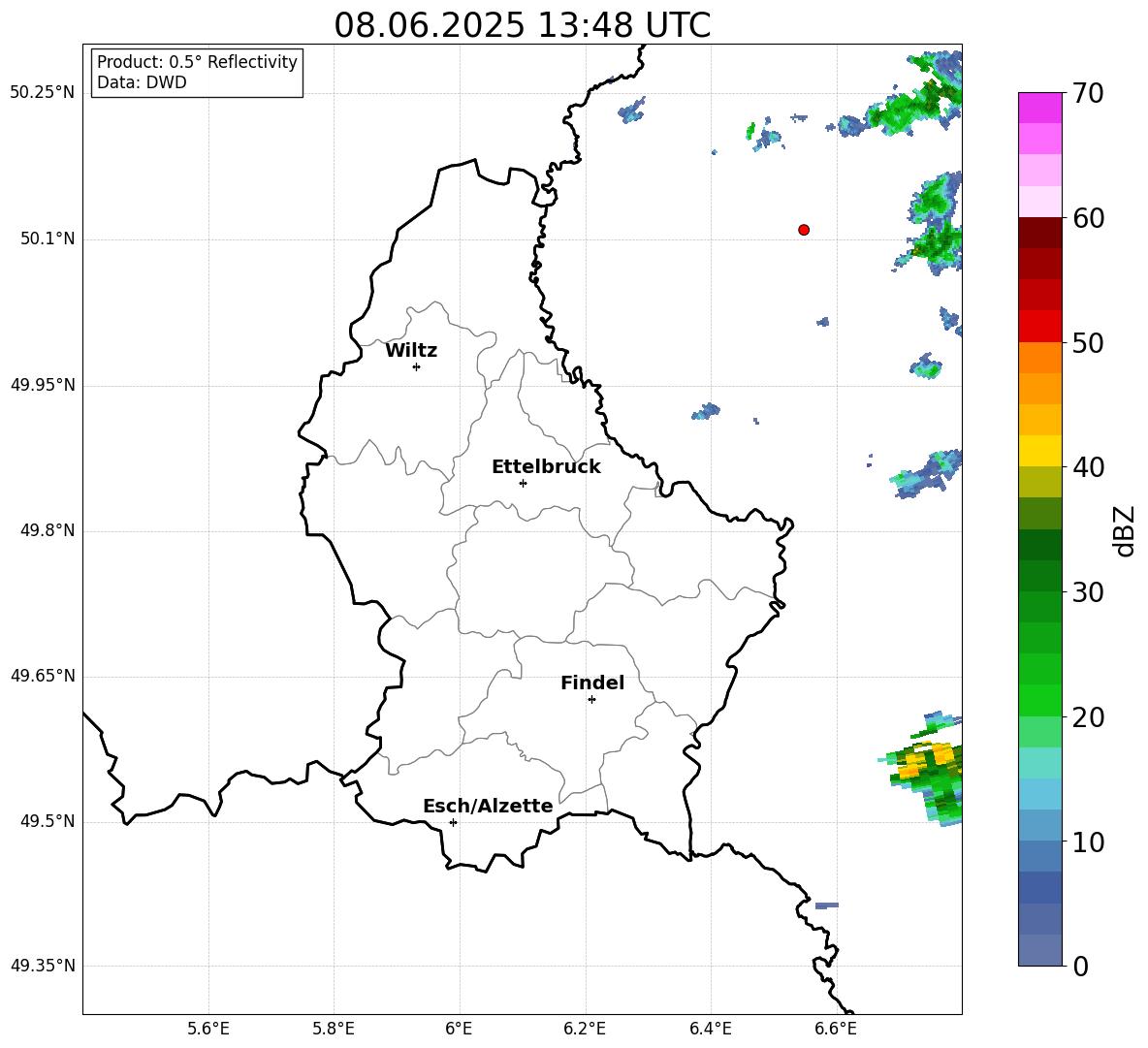Click the dBZ colorbar axis label

1126,530
